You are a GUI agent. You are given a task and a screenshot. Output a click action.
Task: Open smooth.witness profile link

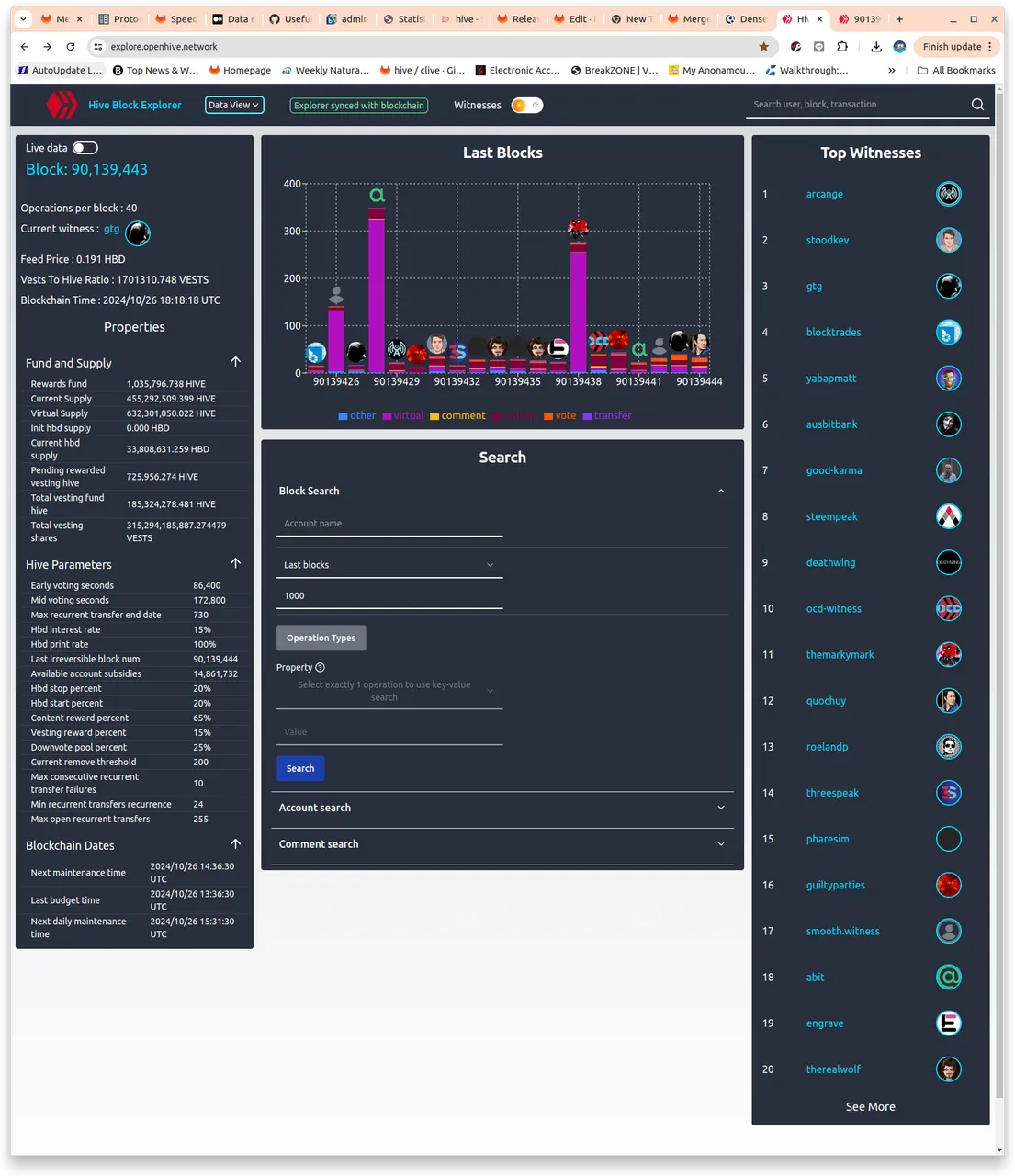(842, 932)
